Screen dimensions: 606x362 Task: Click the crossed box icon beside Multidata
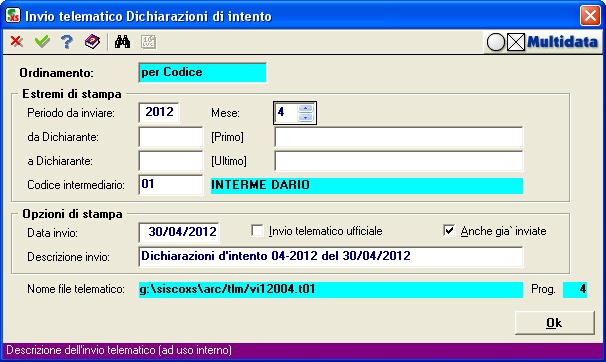tap(516, 42)
